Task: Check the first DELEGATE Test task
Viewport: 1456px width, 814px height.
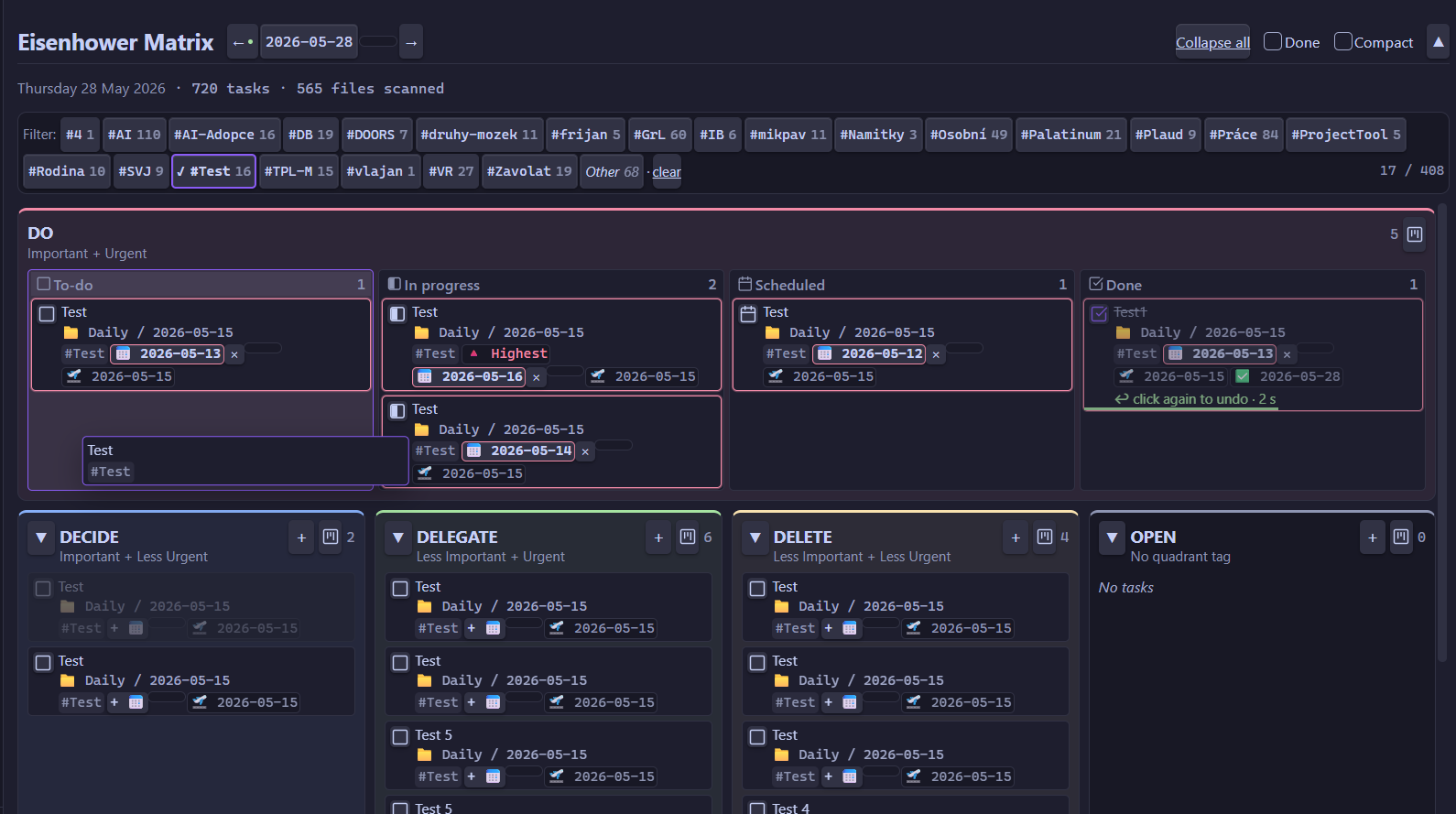Action: coord(400,589)
